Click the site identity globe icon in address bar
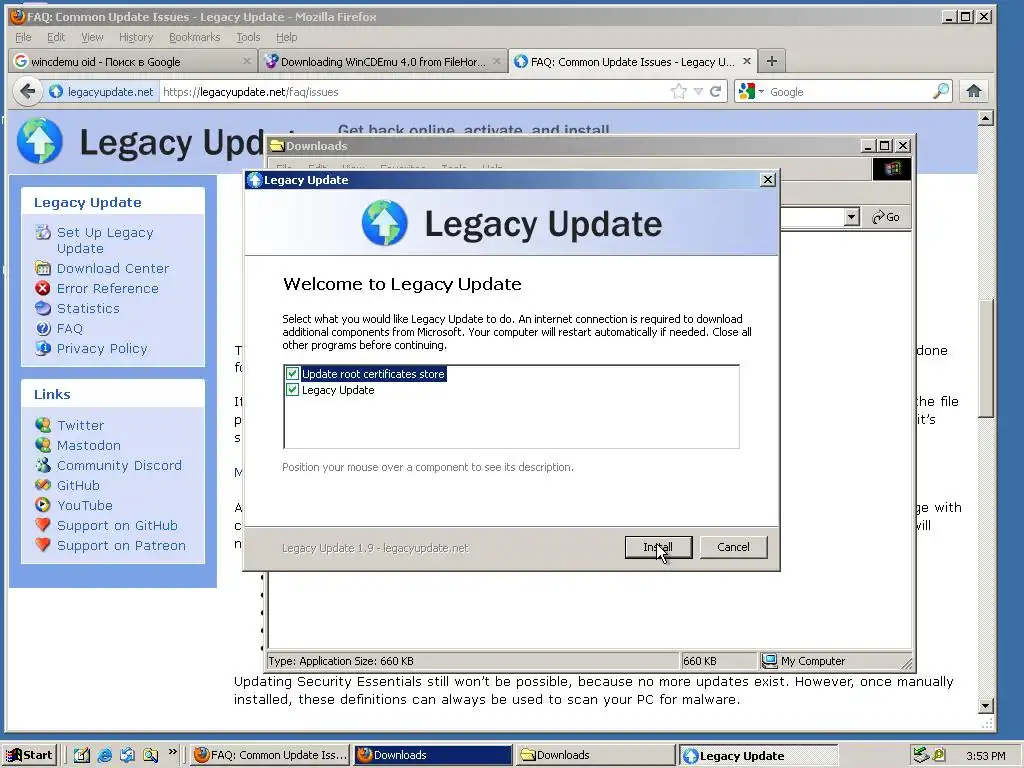The image size is (1024, 768). point(56,92)
